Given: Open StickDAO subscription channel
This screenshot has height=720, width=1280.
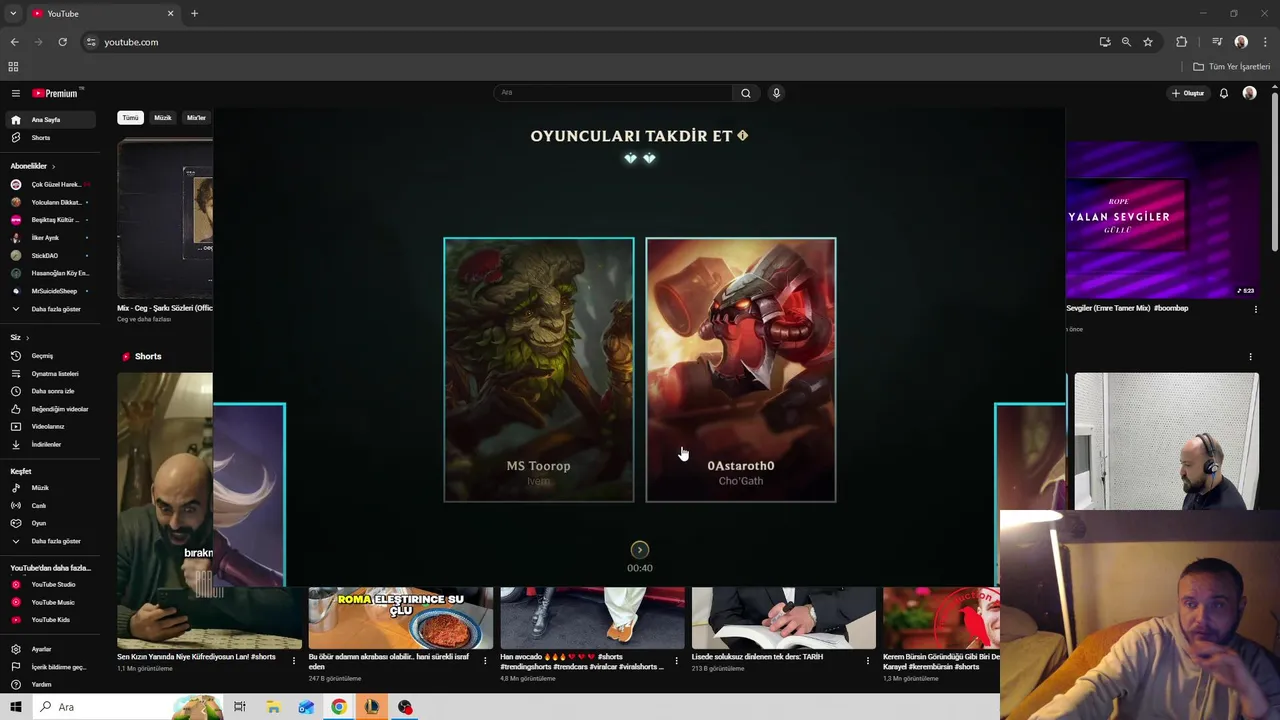Looking at the screenshot, I should pyautogui.click(x=52, y=256).
